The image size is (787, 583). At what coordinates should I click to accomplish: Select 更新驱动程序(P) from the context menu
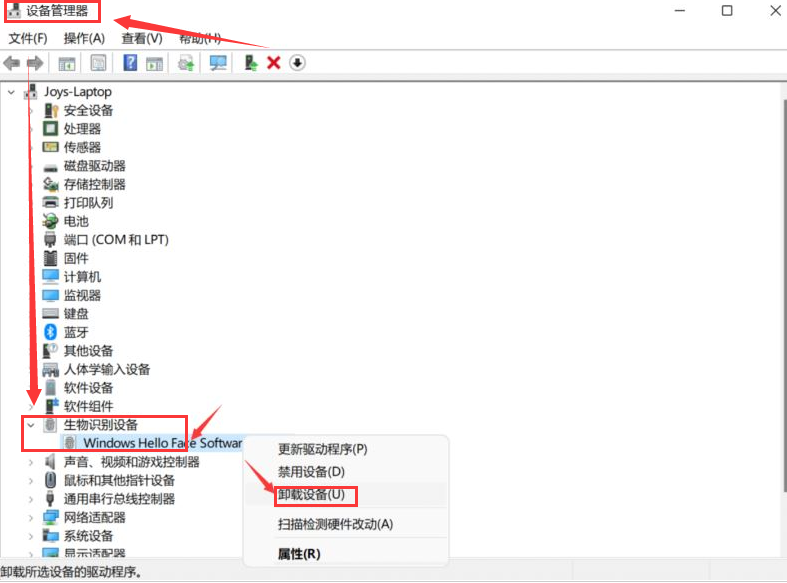322,449
